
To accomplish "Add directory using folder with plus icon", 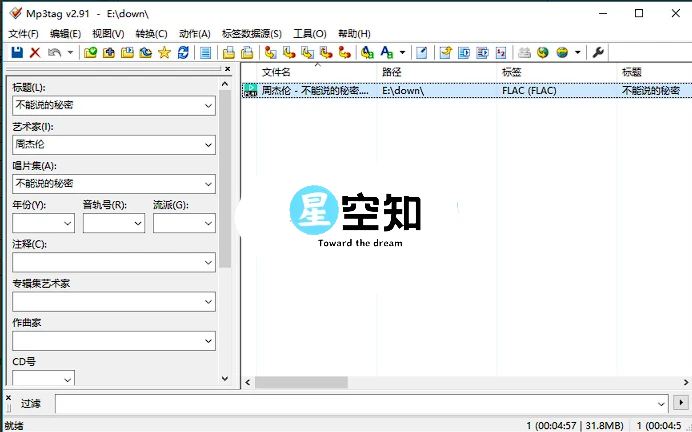I will tap(109, 53).
